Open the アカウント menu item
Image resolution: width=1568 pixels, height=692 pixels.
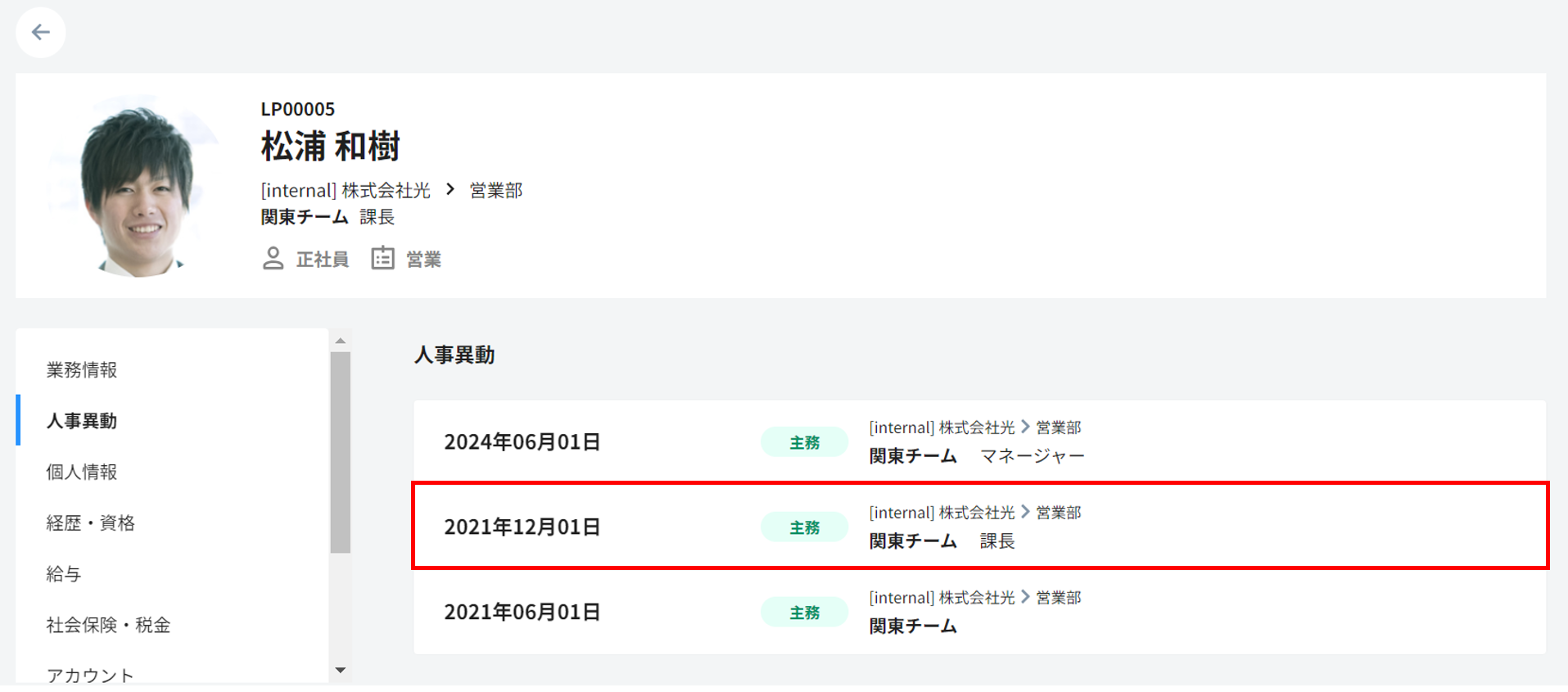click(x=90, y=675)
